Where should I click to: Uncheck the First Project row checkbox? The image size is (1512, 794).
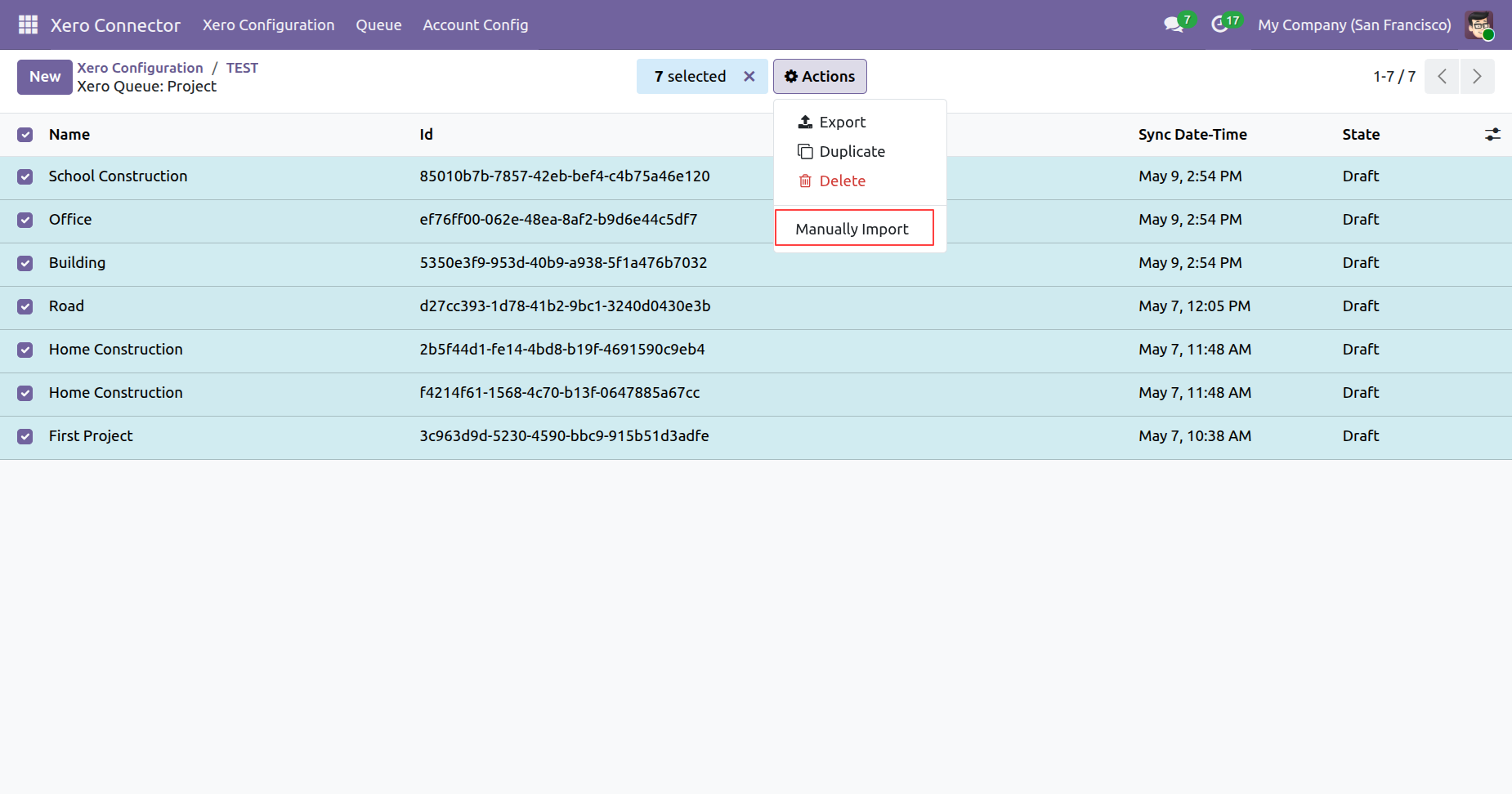pyautogui.click(x=25, y=436)
